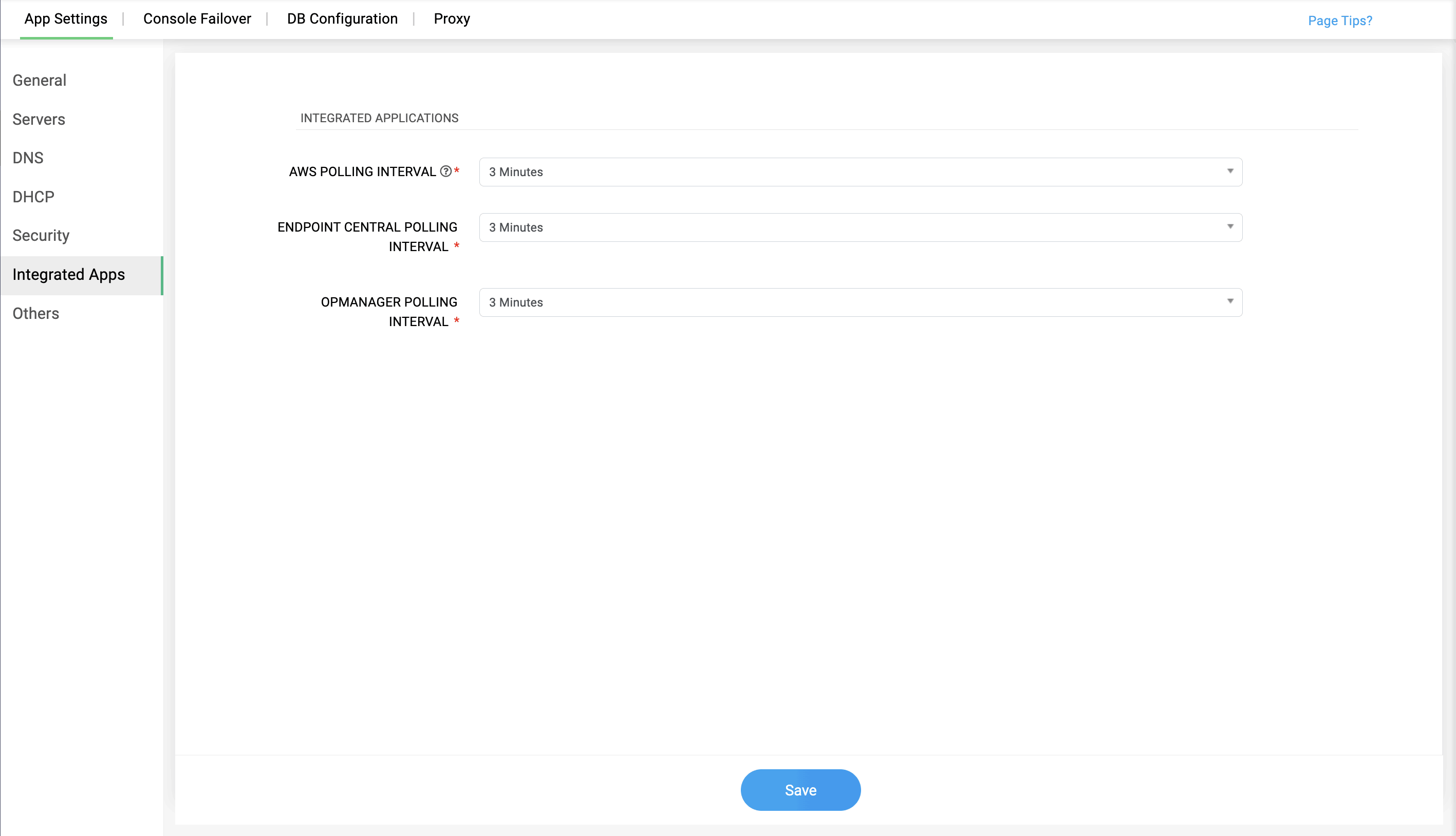
Task: Open Security settings in sidebar
Action: 41,235
